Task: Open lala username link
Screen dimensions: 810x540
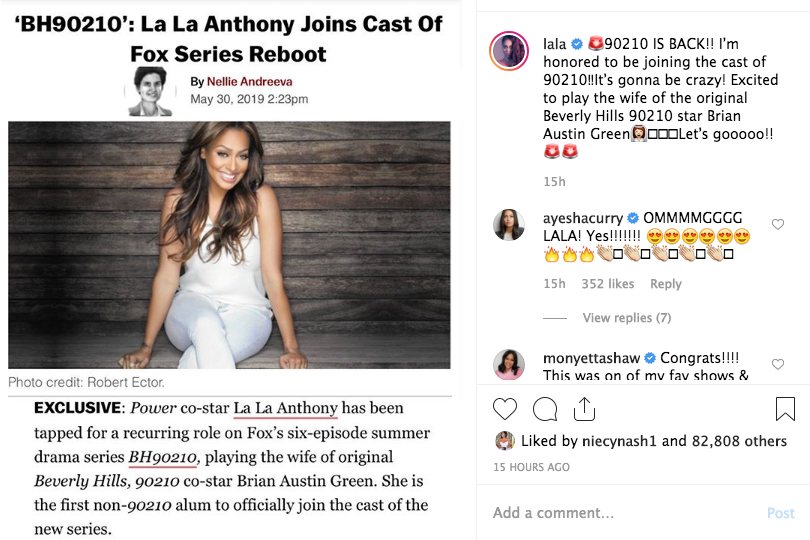Action: [554, 44]
